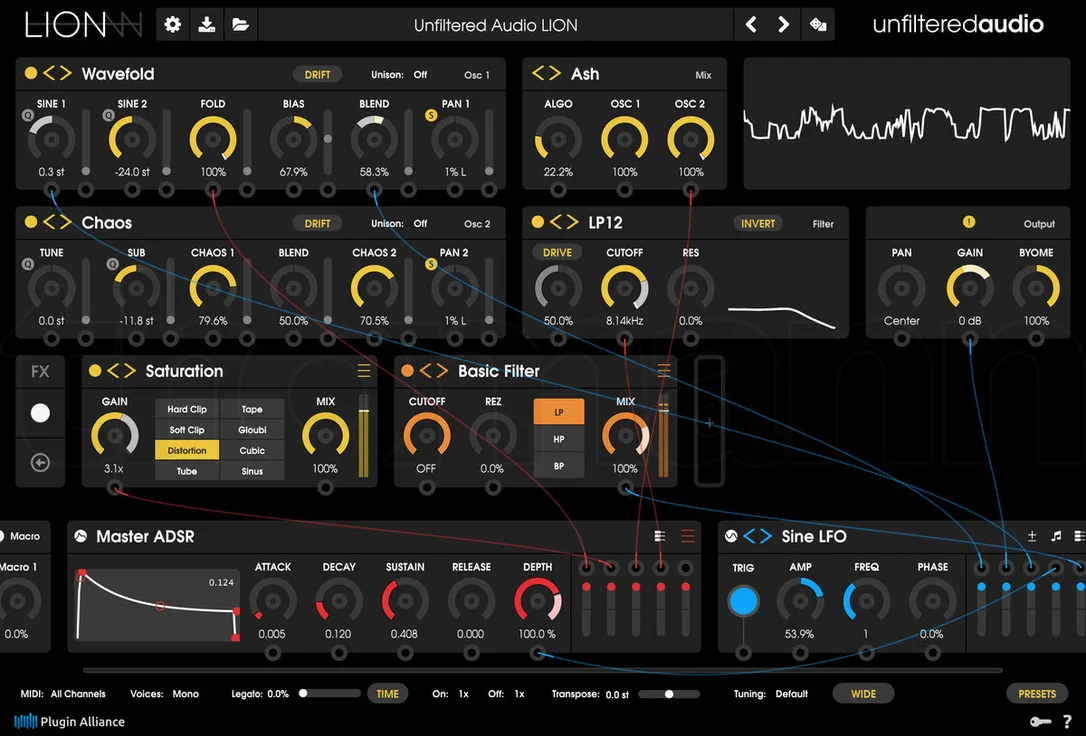Click the Sine LFO TRIG button
1086x736 pixels.
[743, 600]
